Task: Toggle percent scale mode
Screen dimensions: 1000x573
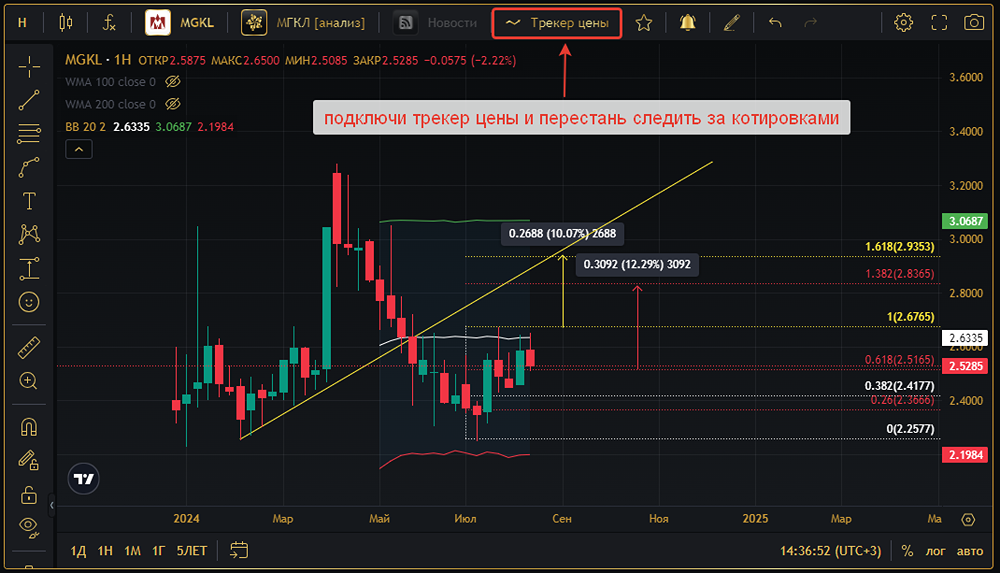Action: (x=907, y=551)
